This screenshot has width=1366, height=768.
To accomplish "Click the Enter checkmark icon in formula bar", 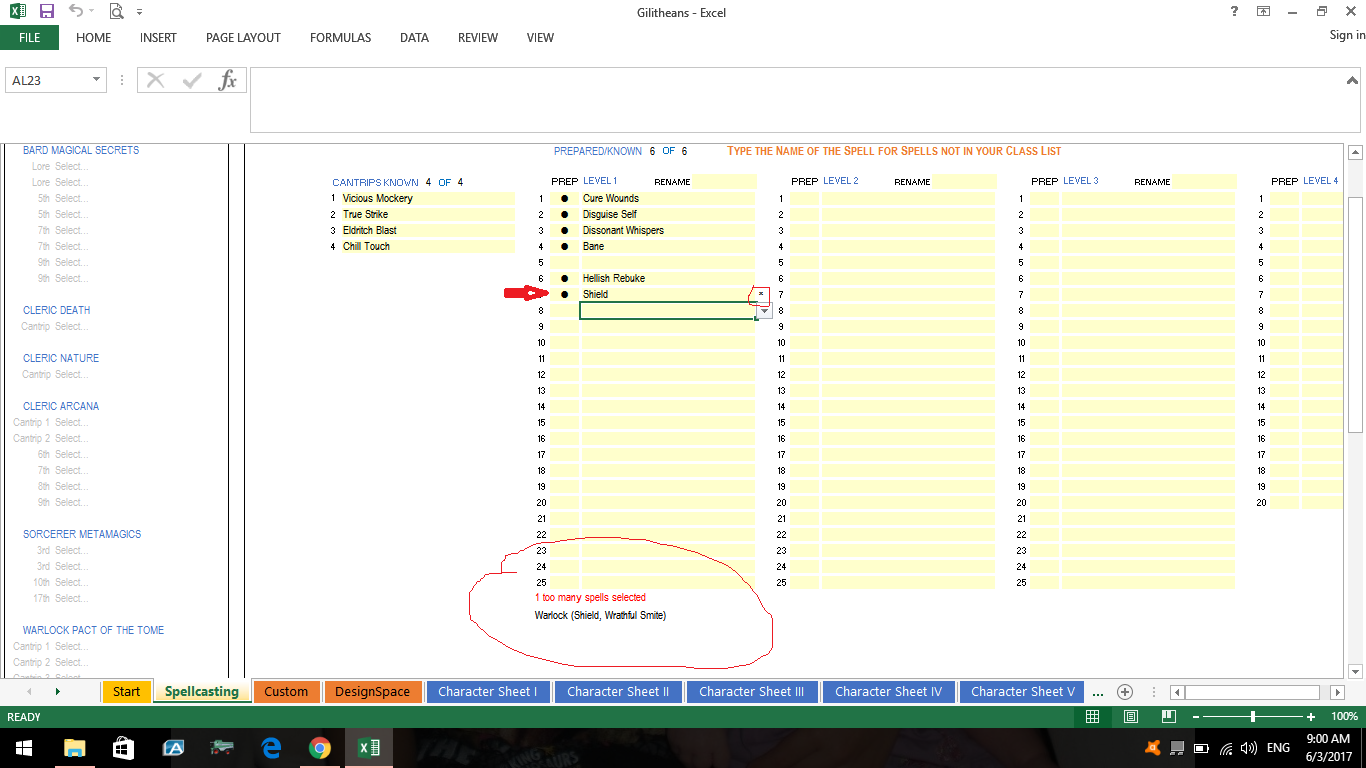I will pos(192,80).
